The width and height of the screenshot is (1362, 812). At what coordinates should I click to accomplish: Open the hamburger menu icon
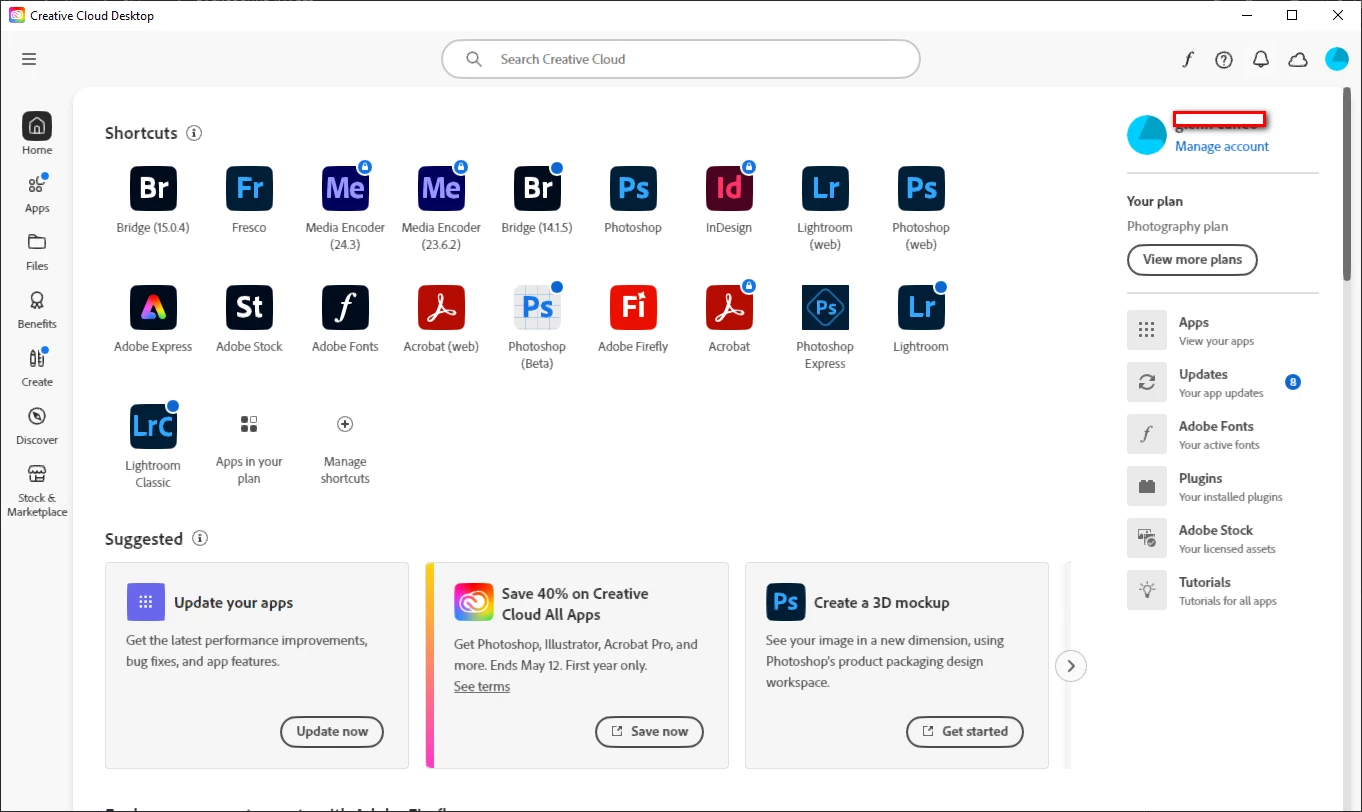click(x=29, y=59)
